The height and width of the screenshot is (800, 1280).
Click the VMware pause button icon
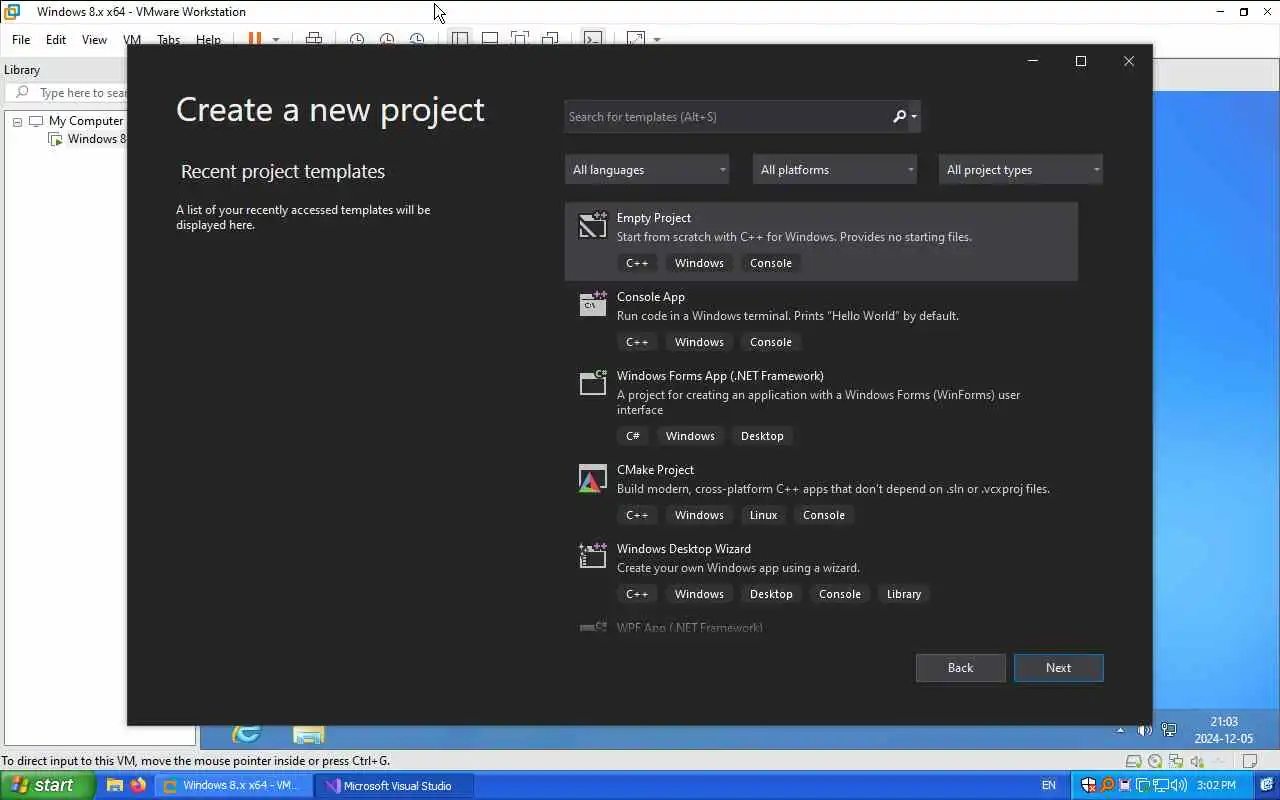coord(254,39)
